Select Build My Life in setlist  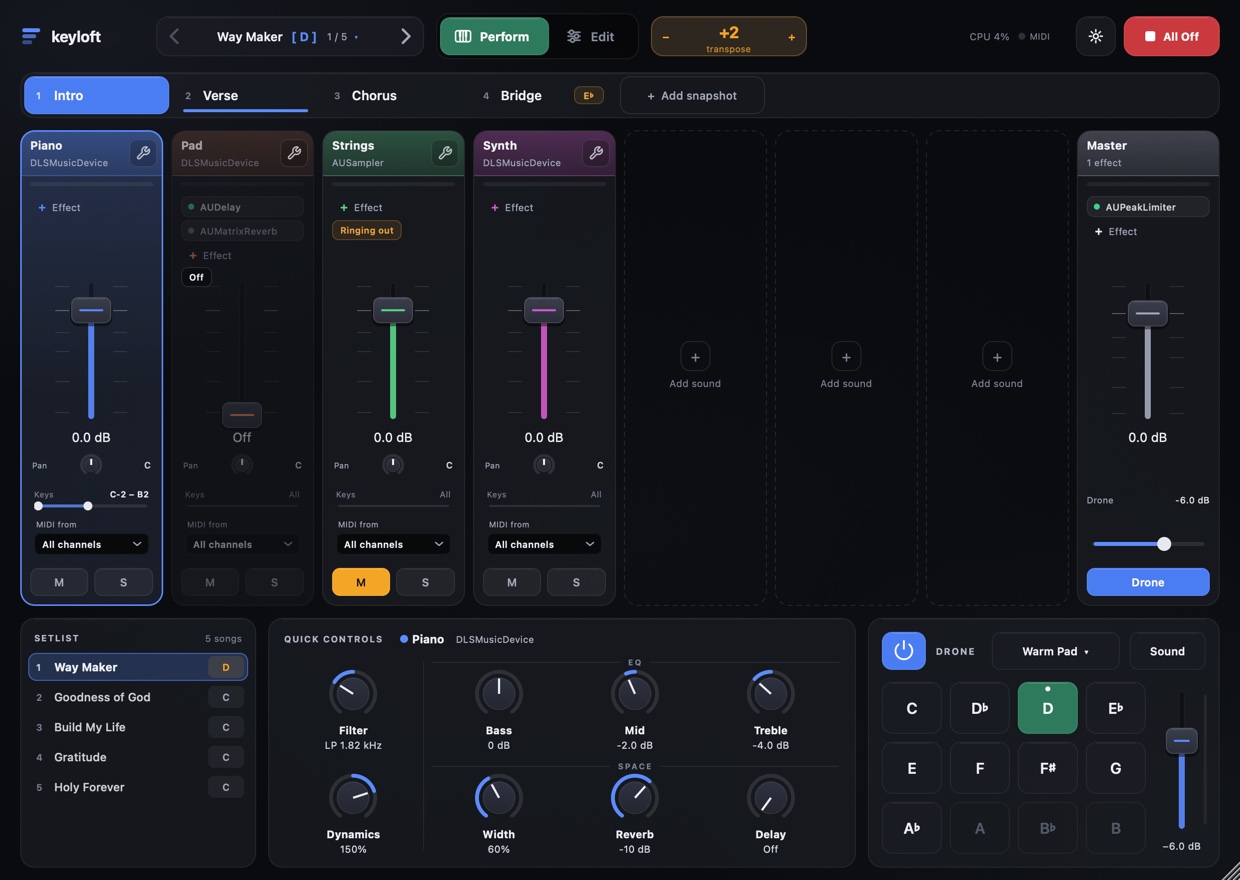(138, 727)
